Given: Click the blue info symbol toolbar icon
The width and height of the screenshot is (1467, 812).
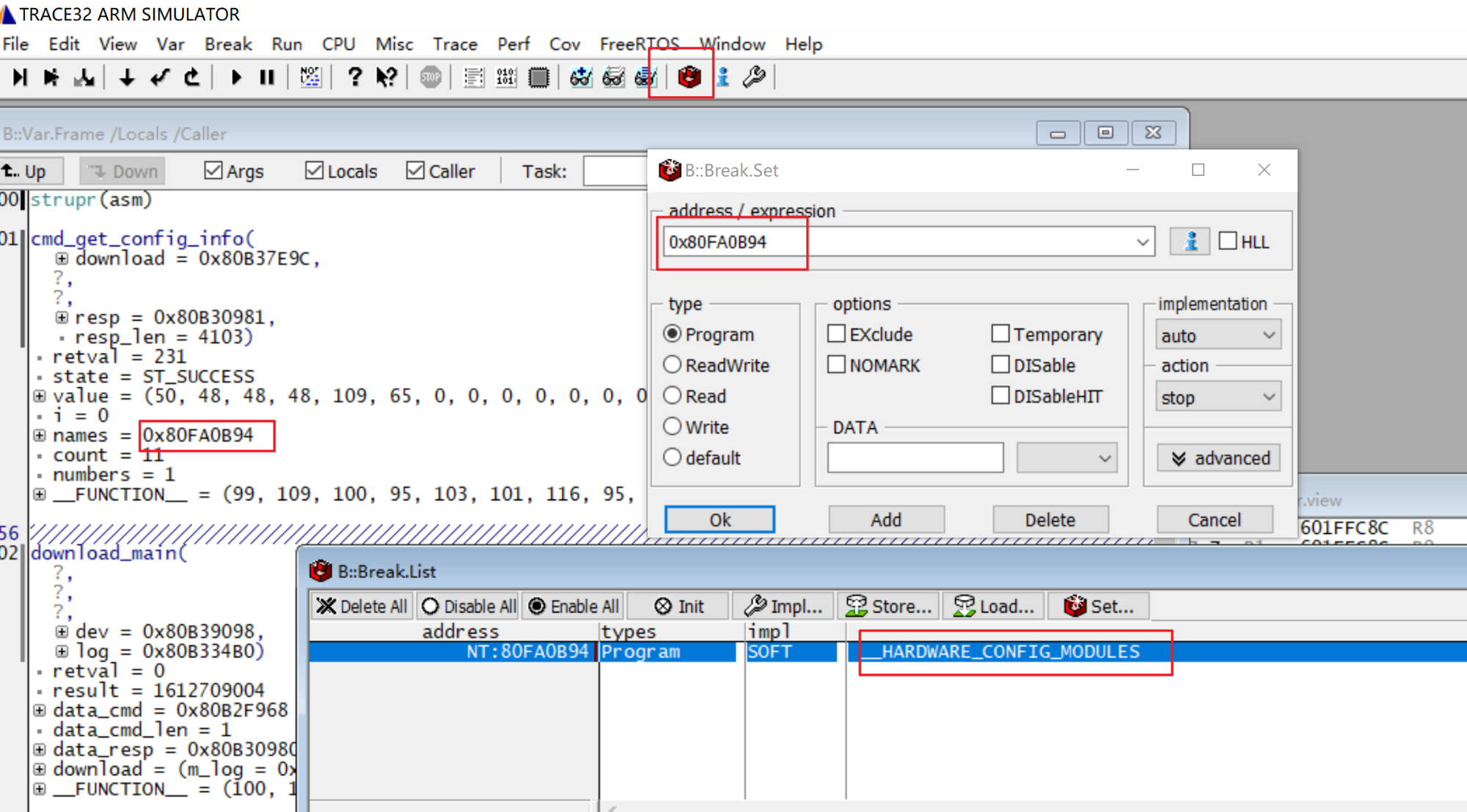Looking at the screenshot, I should click(x=722, y=77).
